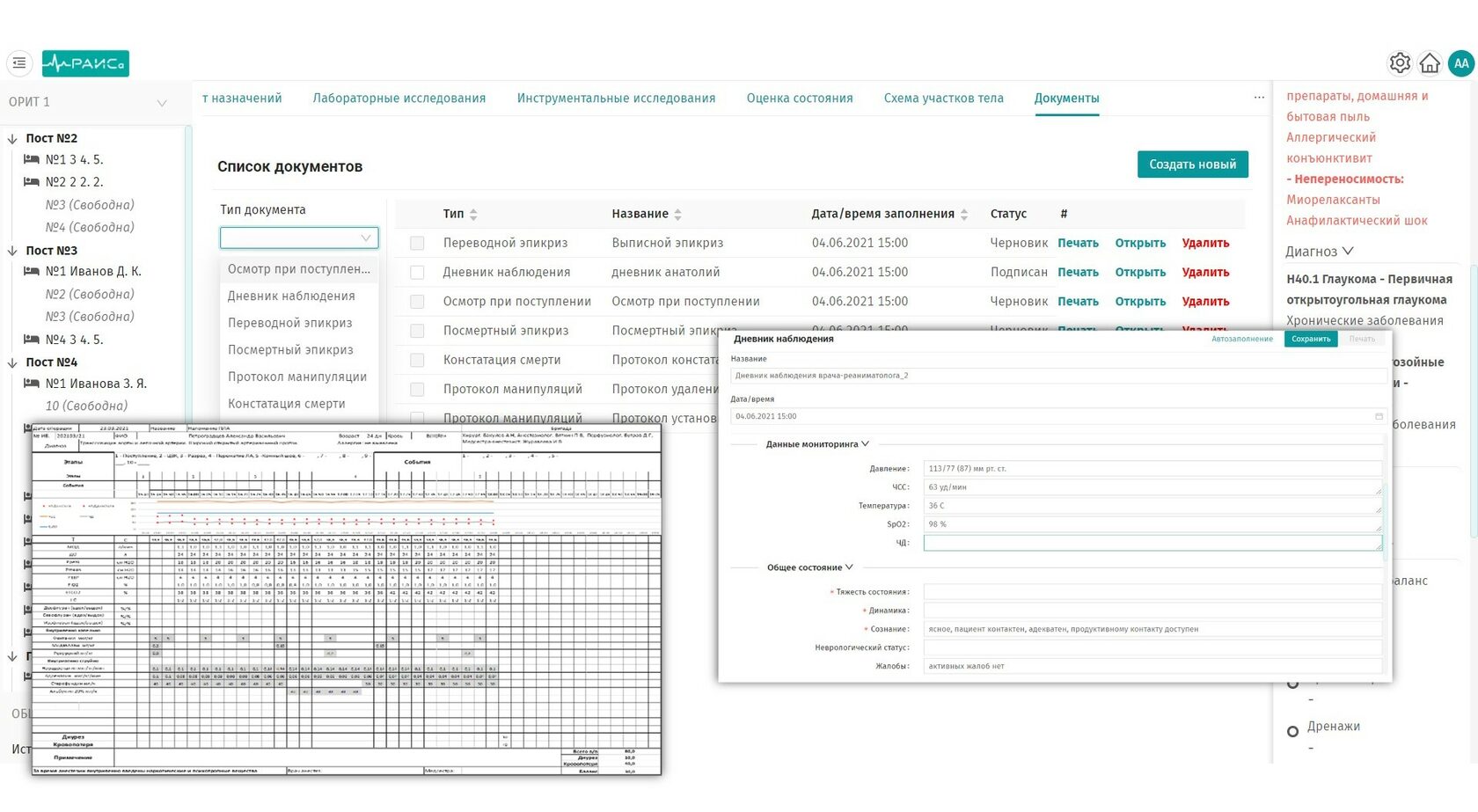Collapse Пост №3 tree node

point(12,251)
